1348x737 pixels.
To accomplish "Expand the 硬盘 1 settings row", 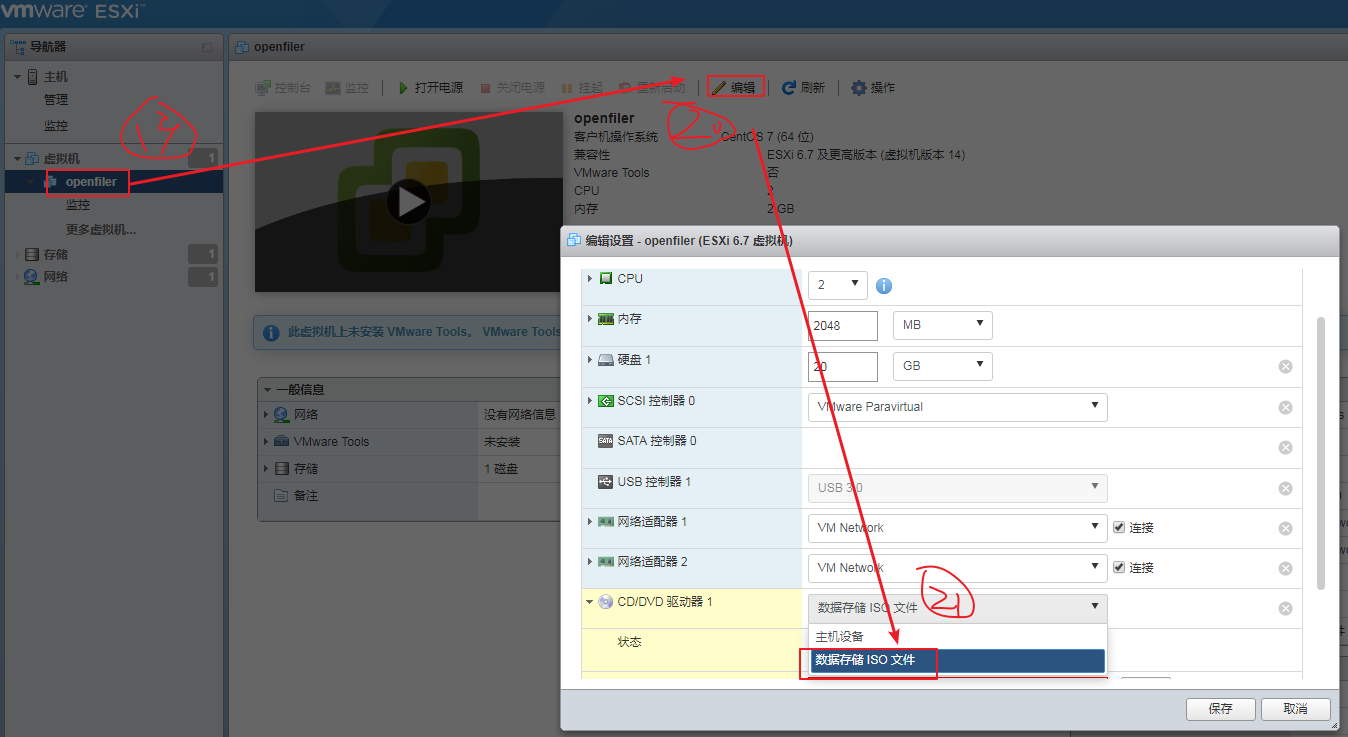I will click(x=591, y=360).
